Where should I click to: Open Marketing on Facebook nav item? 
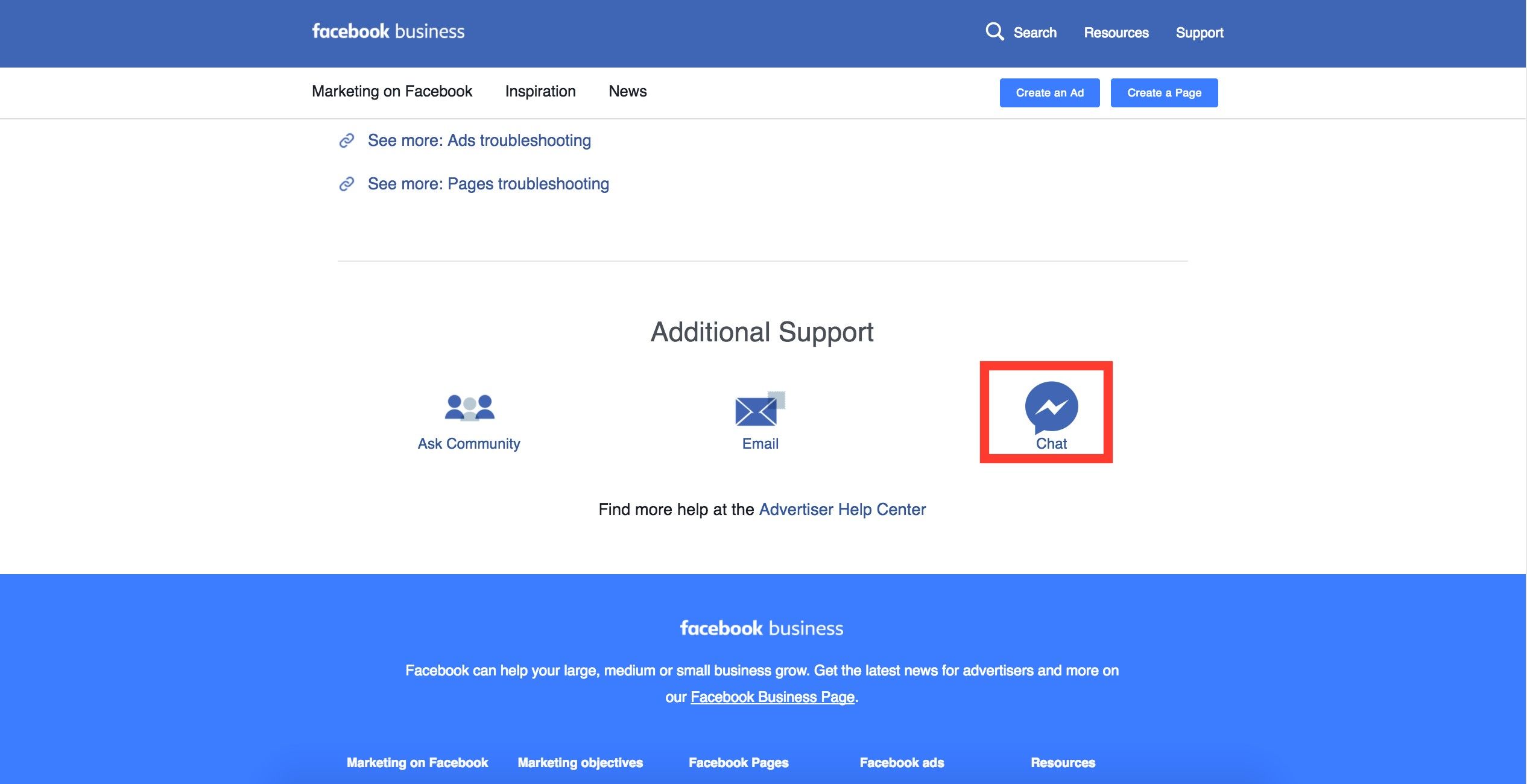392,91
